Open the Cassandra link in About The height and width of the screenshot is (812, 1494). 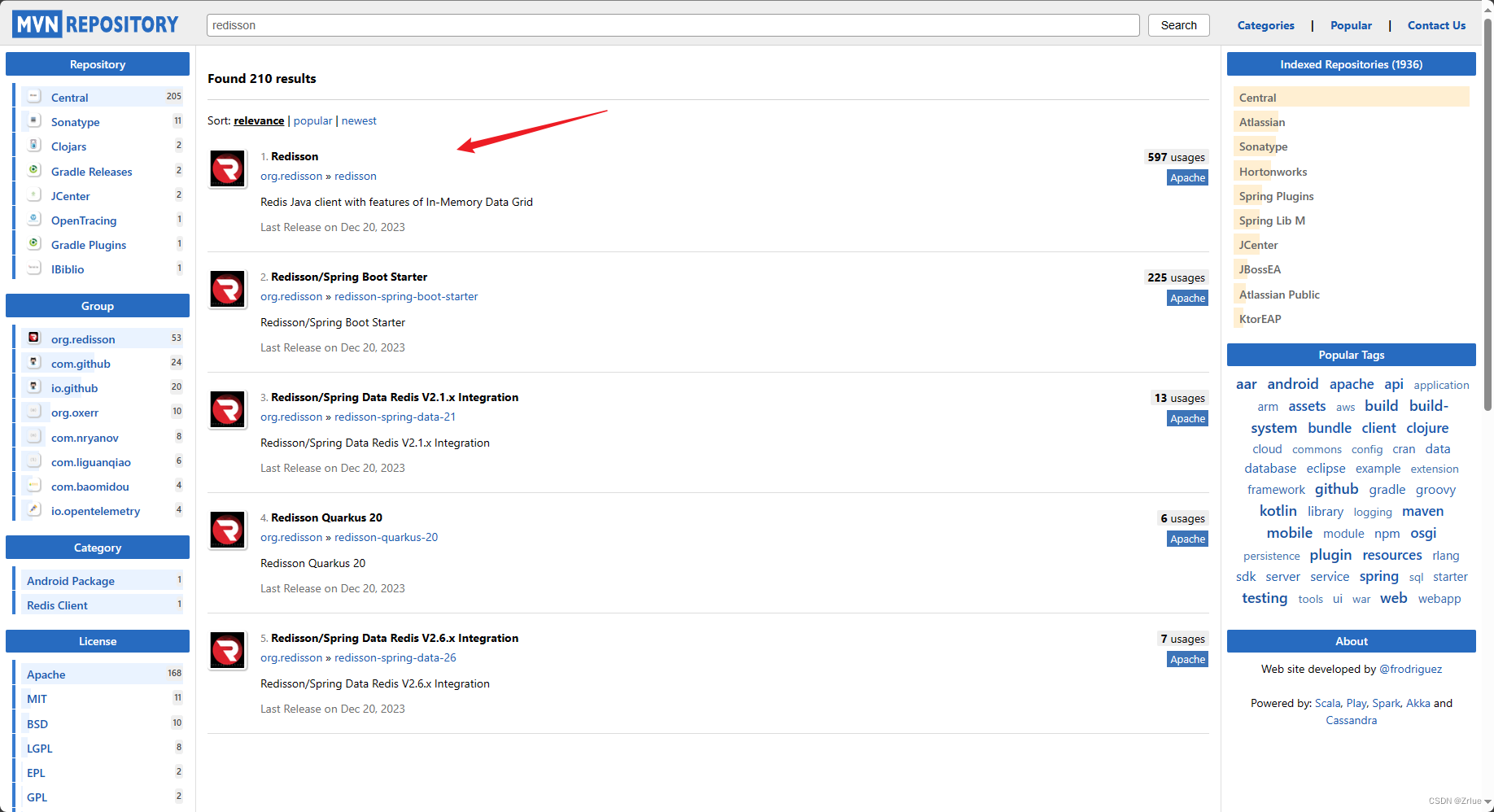tap(1351, 720)
